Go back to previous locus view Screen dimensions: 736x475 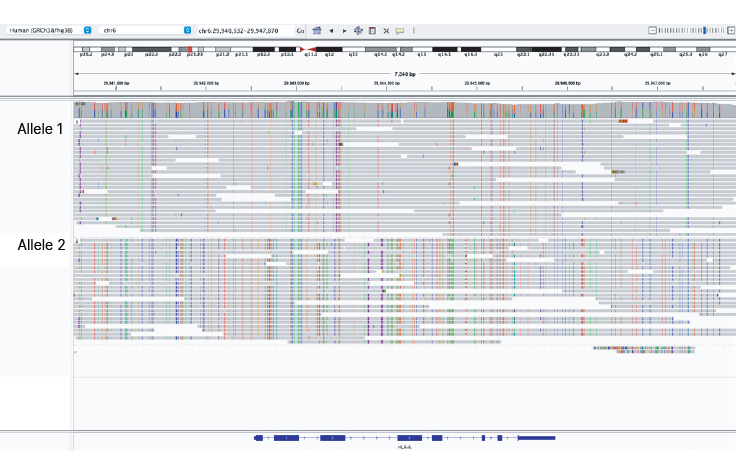point(331,31)
